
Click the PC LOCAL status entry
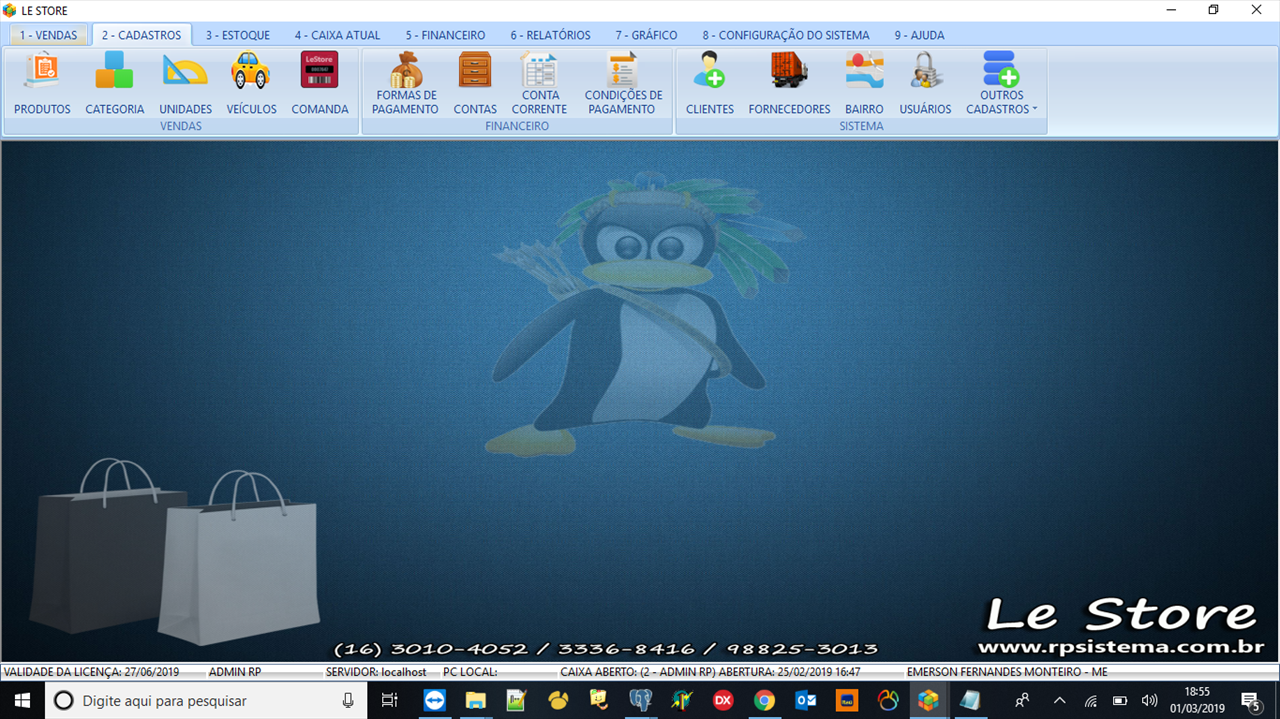point(470,672)
